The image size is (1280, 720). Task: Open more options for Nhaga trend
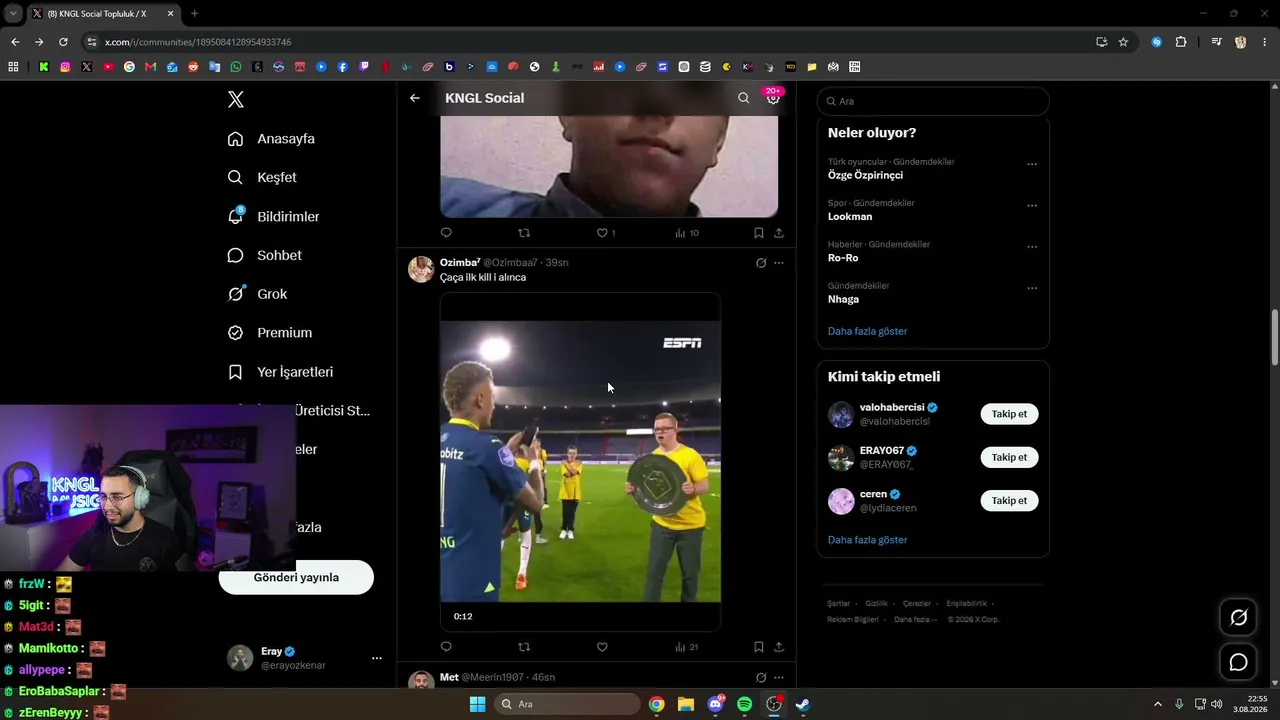point(1032,289)
